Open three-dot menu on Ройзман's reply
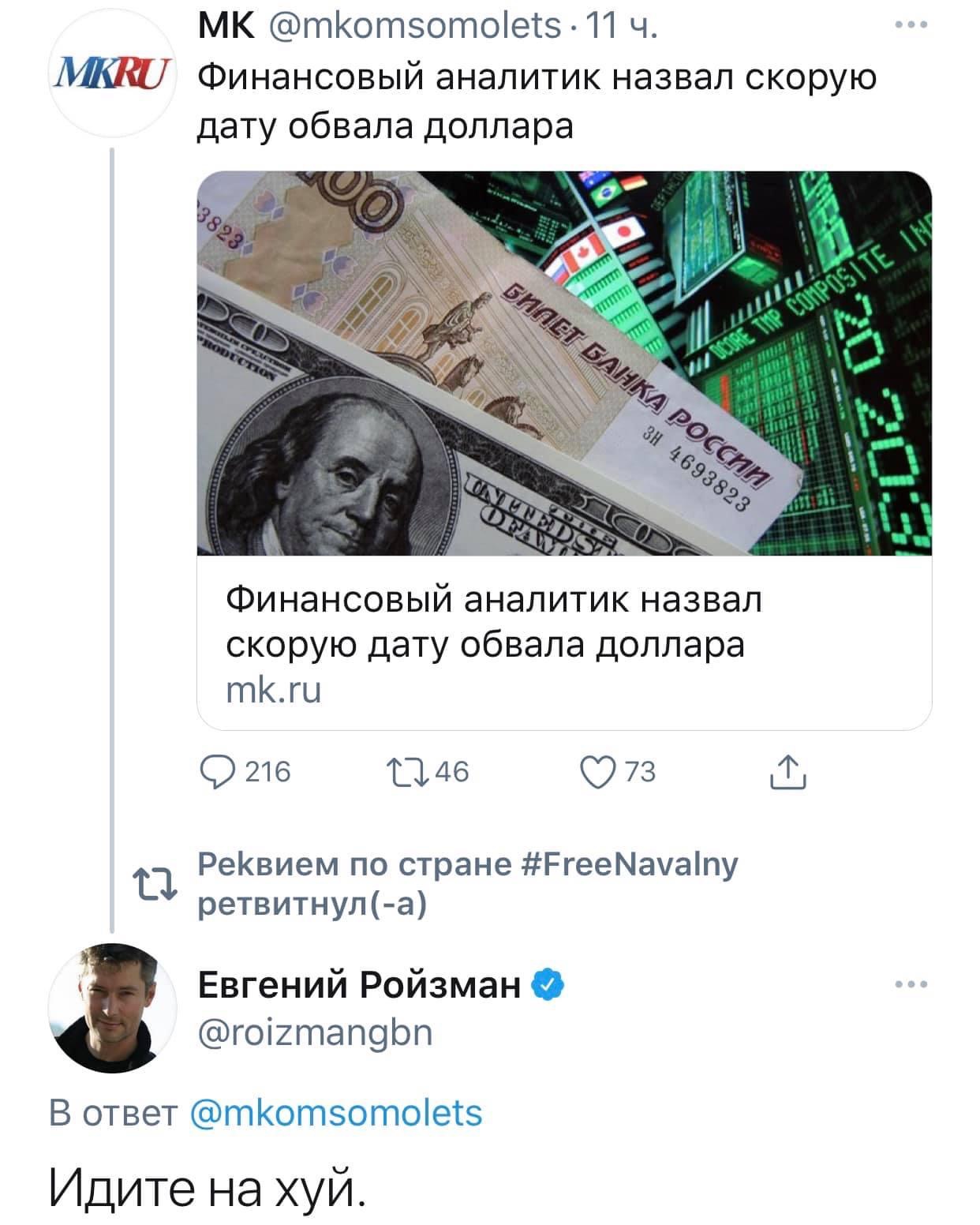 912,985
